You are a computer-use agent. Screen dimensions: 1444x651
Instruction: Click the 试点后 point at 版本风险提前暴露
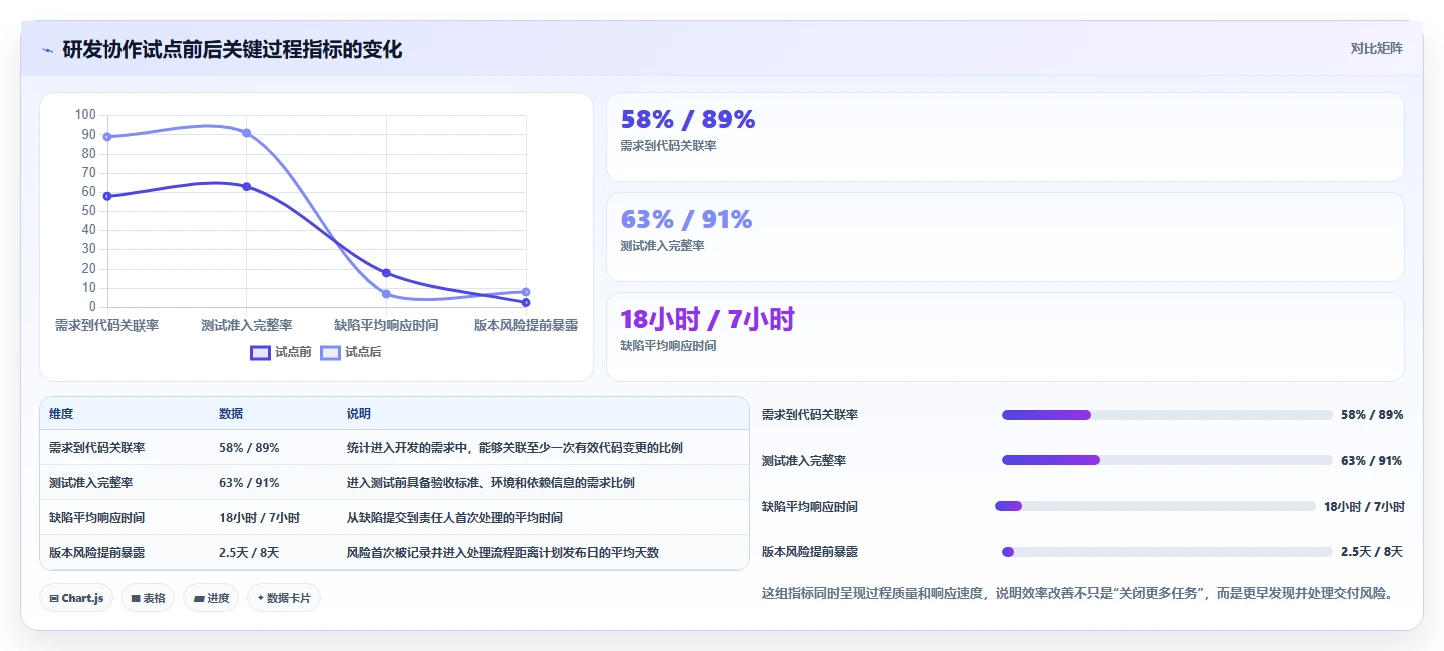point(526,292)
